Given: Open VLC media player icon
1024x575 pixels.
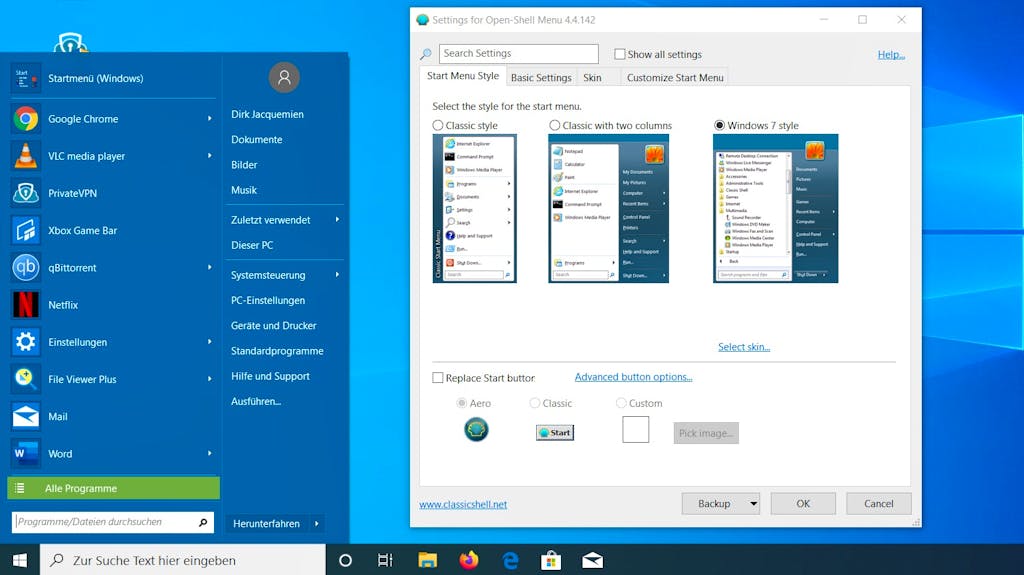Looking at the screenshot, I should coord(25,156).
